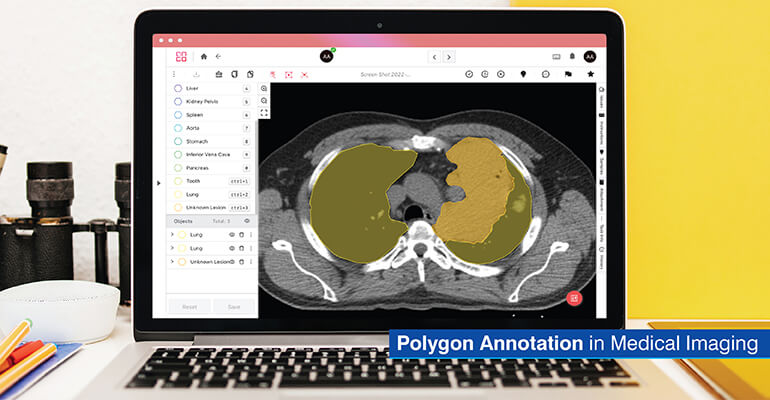Click the flag icon
This screenshot has width=770, height=400.
568,74
